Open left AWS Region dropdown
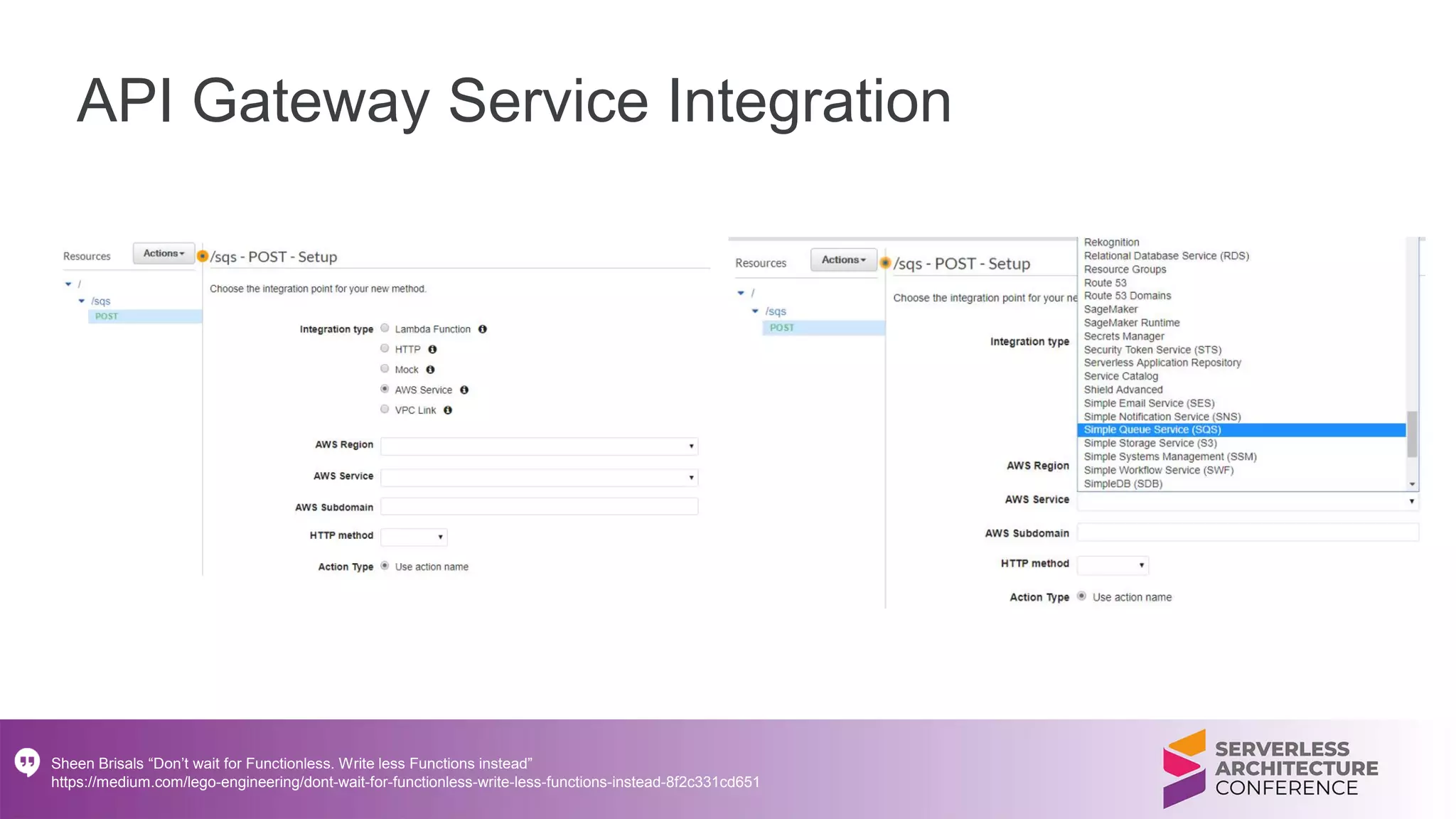1456x819 pixels. click(539, 446)
